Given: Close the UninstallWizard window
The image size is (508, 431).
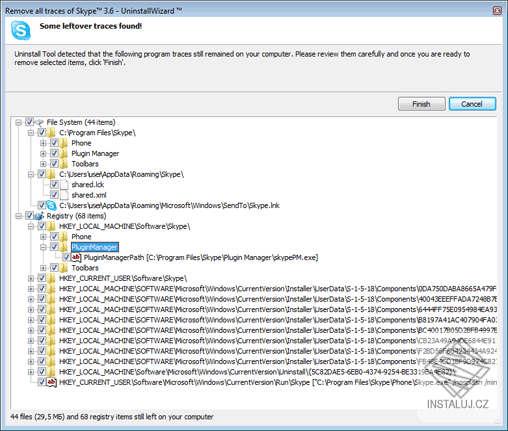Looking at the screenshot, I should (x=497, y=11).
